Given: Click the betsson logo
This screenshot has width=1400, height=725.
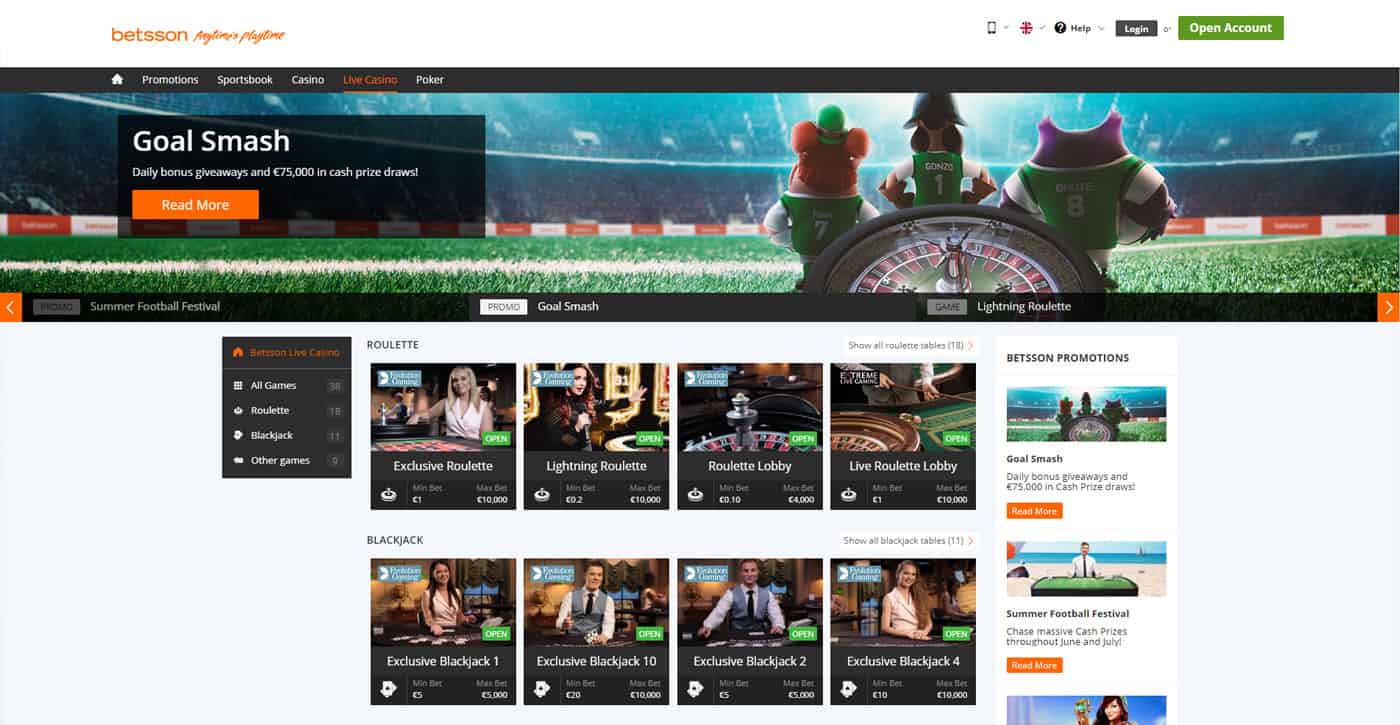Looking at the screenshot, I should [x=198, y=35].
